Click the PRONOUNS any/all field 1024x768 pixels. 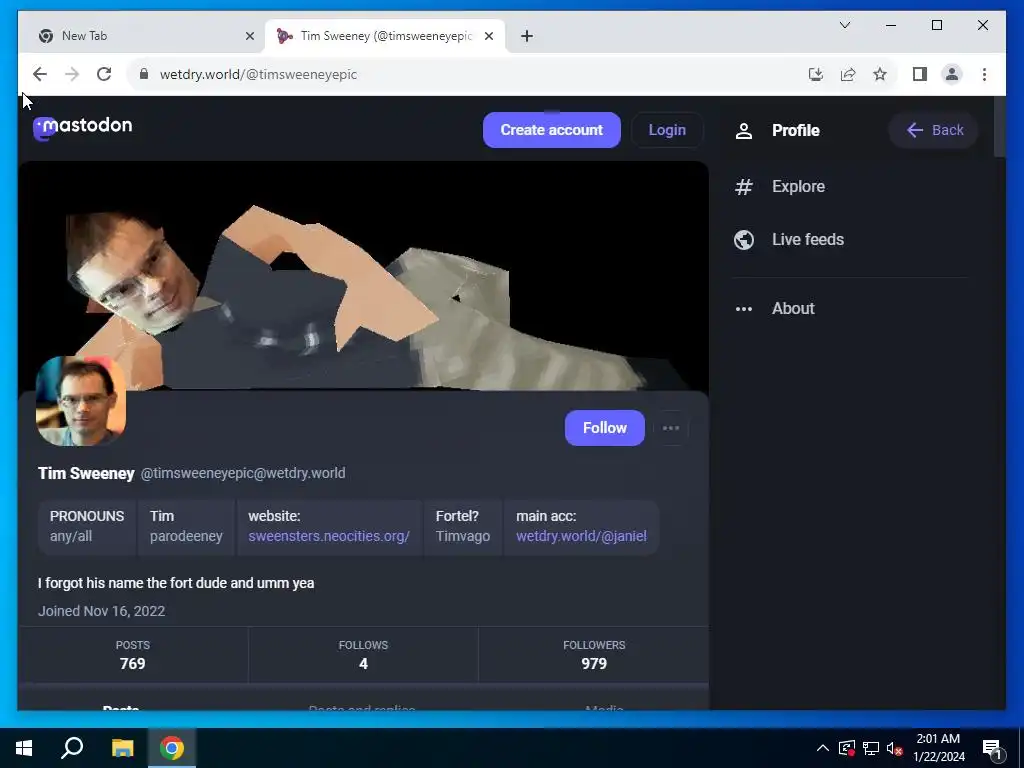(x=87, y=526)
